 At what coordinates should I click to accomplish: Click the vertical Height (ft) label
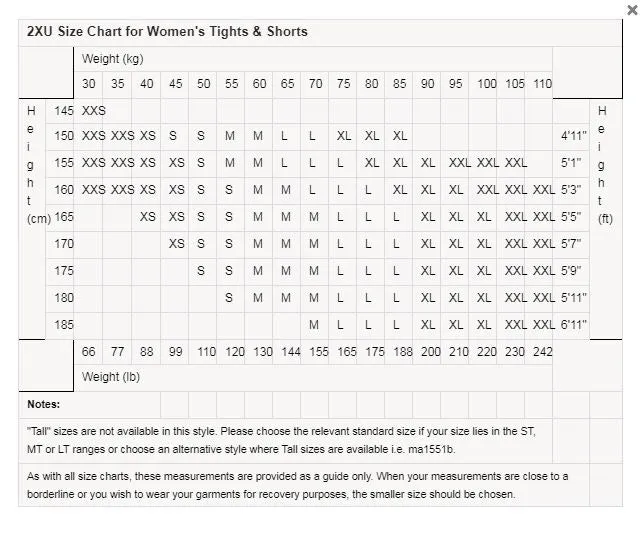(604, 165)
